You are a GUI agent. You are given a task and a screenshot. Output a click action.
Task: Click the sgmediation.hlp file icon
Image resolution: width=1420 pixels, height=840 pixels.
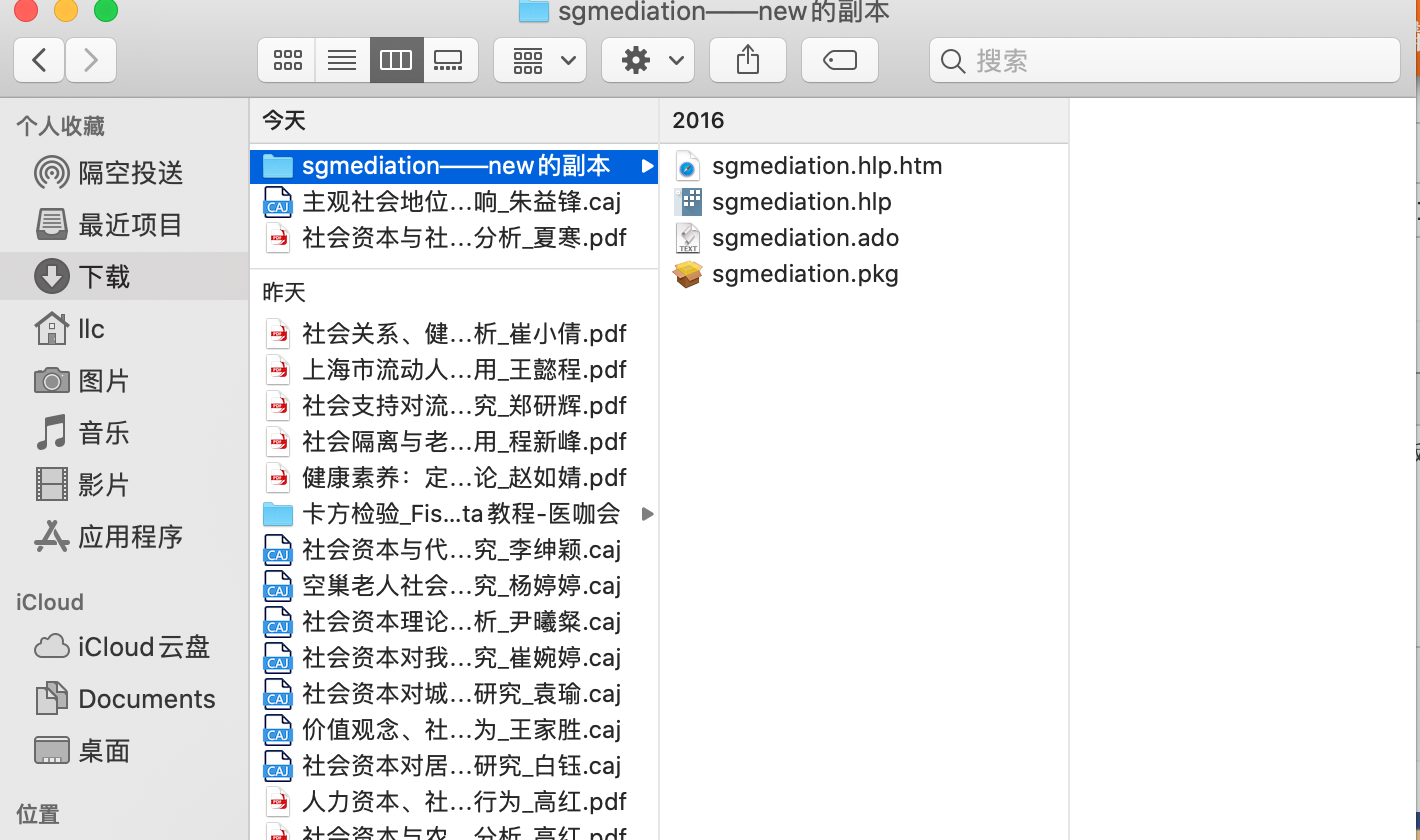pos(688,202)
